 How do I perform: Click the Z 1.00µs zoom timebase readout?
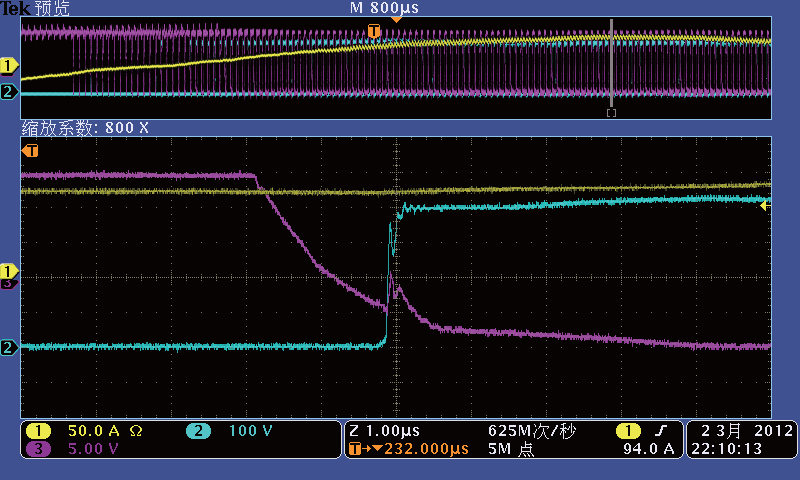[385, 431]
